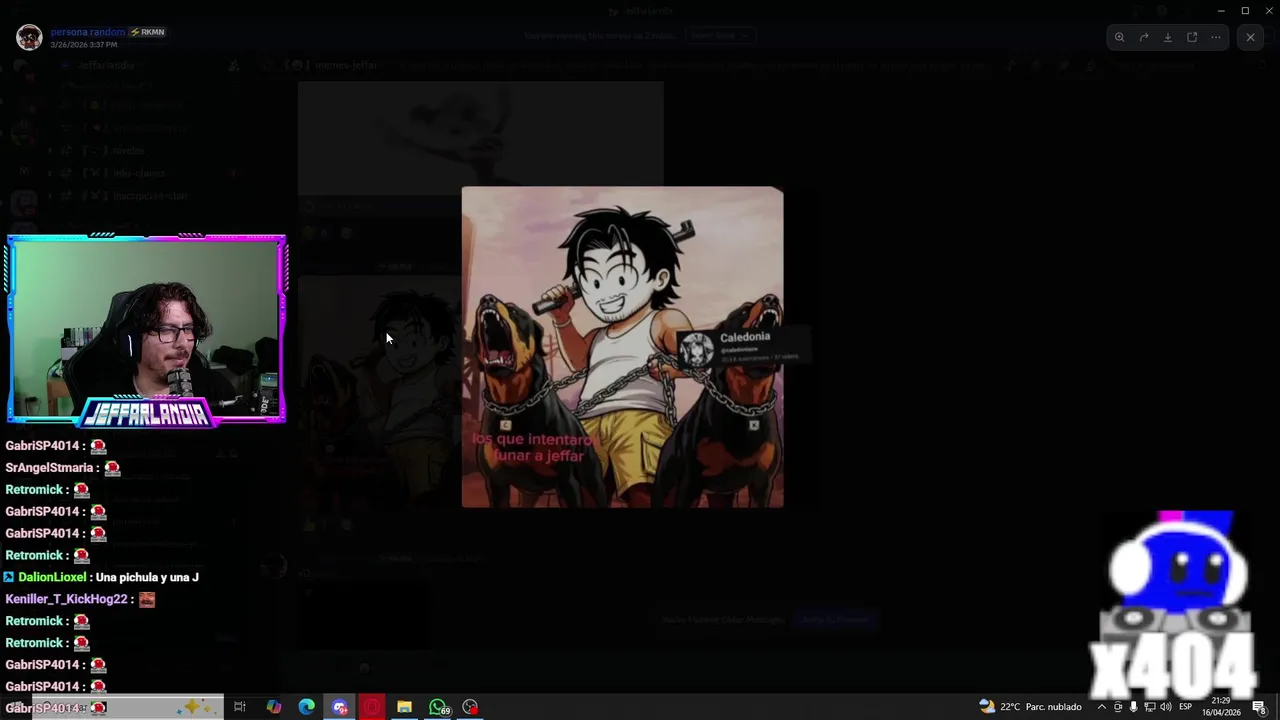1280x720 pixels.
Task: Click SrAngelStmaria username in chat
Action: click(x=50, y=467)
